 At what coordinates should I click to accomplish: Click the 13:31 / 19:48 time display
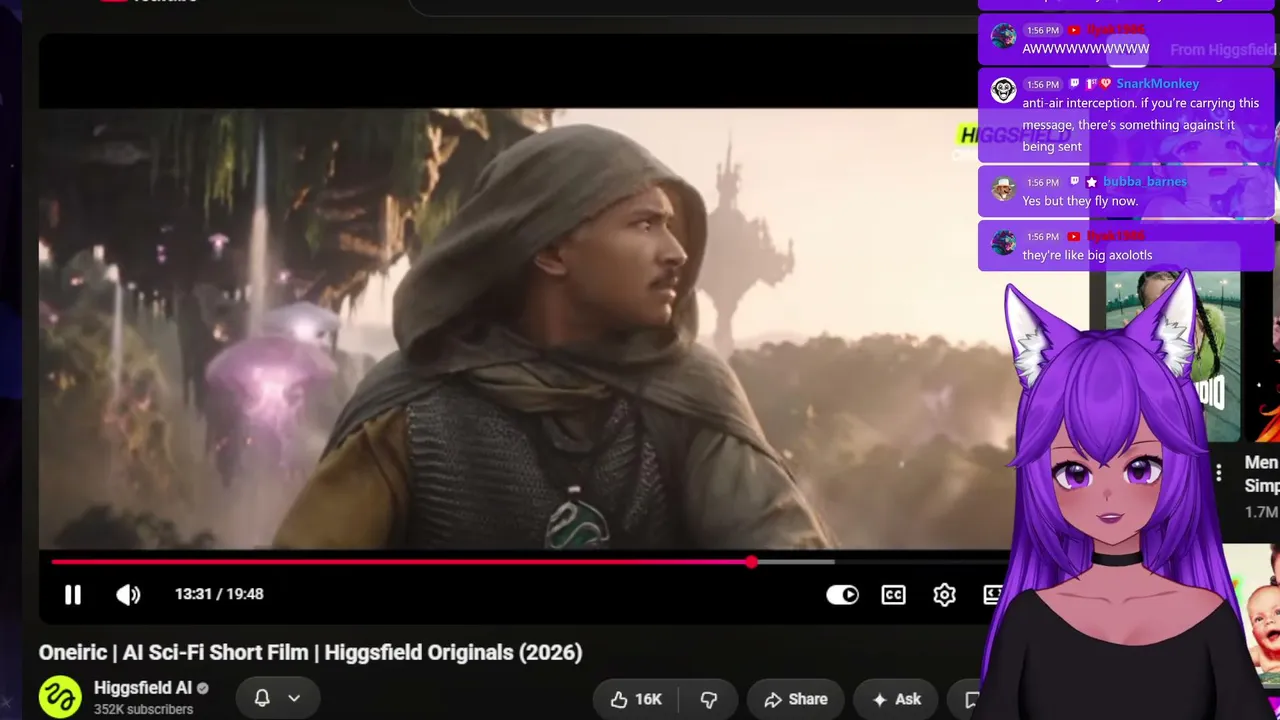coord(219,594)
